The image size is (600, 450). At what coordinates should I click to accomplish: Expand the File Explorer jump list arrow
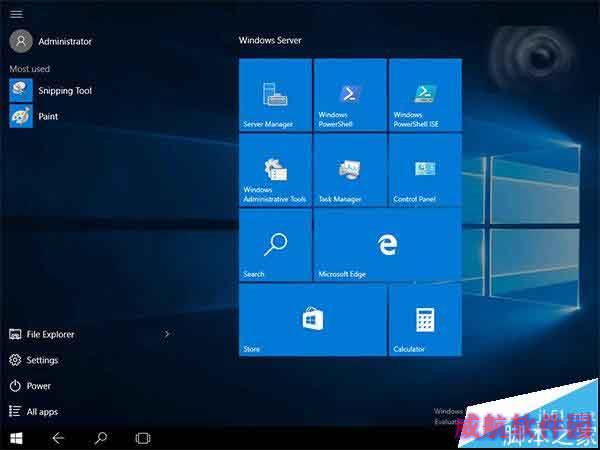166,334
